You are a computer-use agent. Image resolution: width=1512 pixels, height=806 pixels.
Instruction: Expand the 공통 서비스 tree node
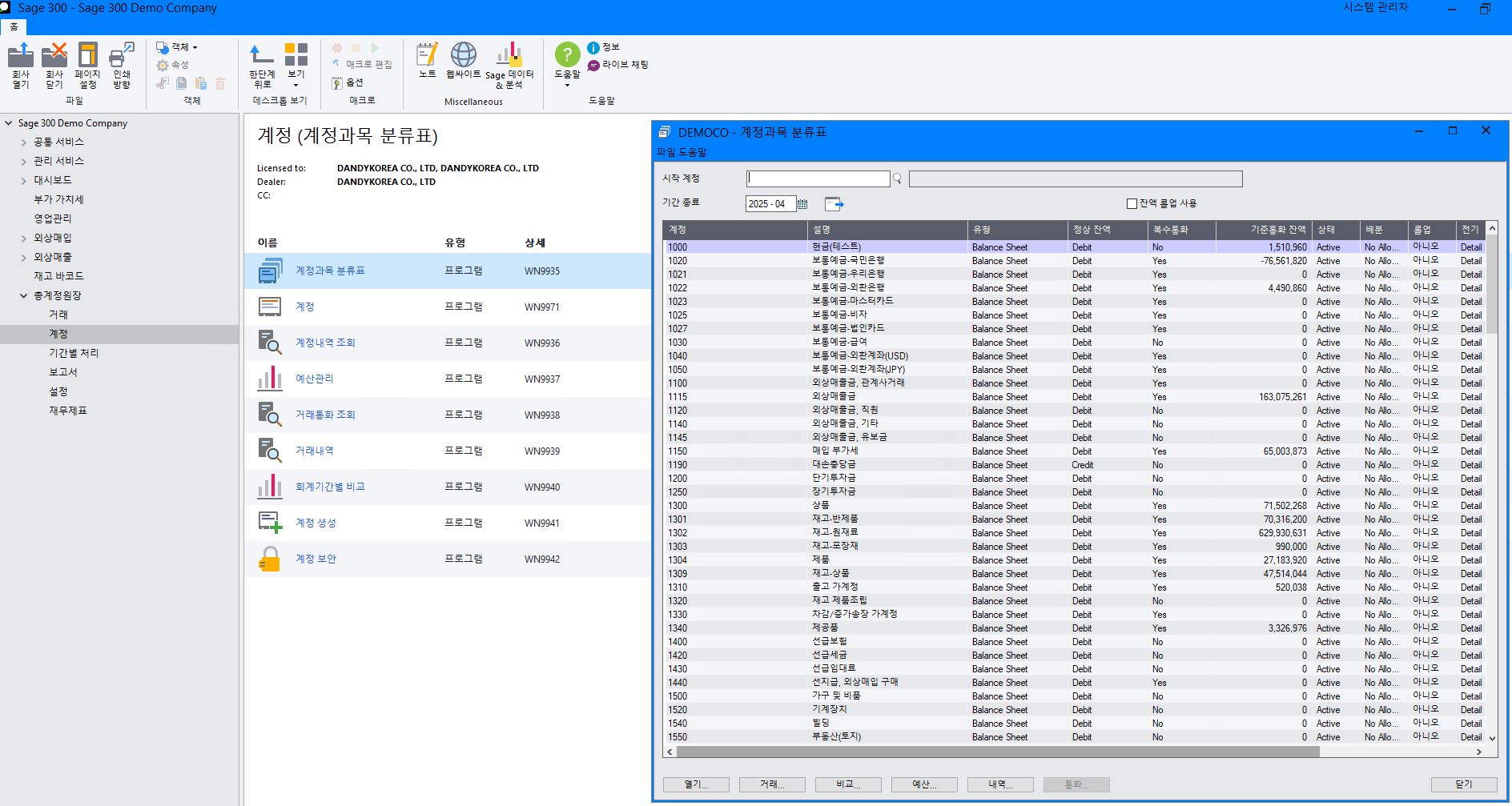(23, 142)
